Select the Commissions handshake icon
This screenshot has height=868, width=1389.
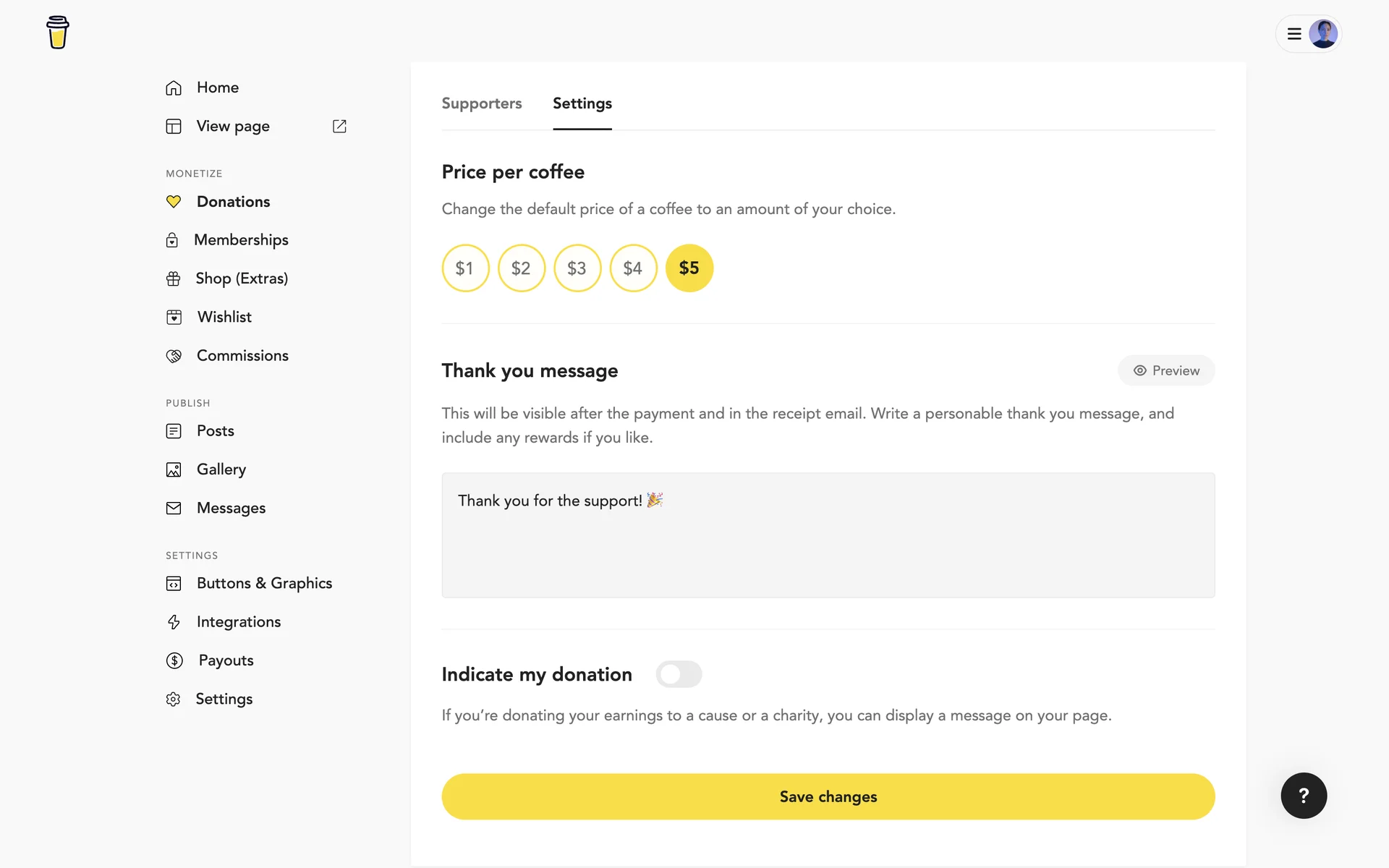[x=174, y=356]
